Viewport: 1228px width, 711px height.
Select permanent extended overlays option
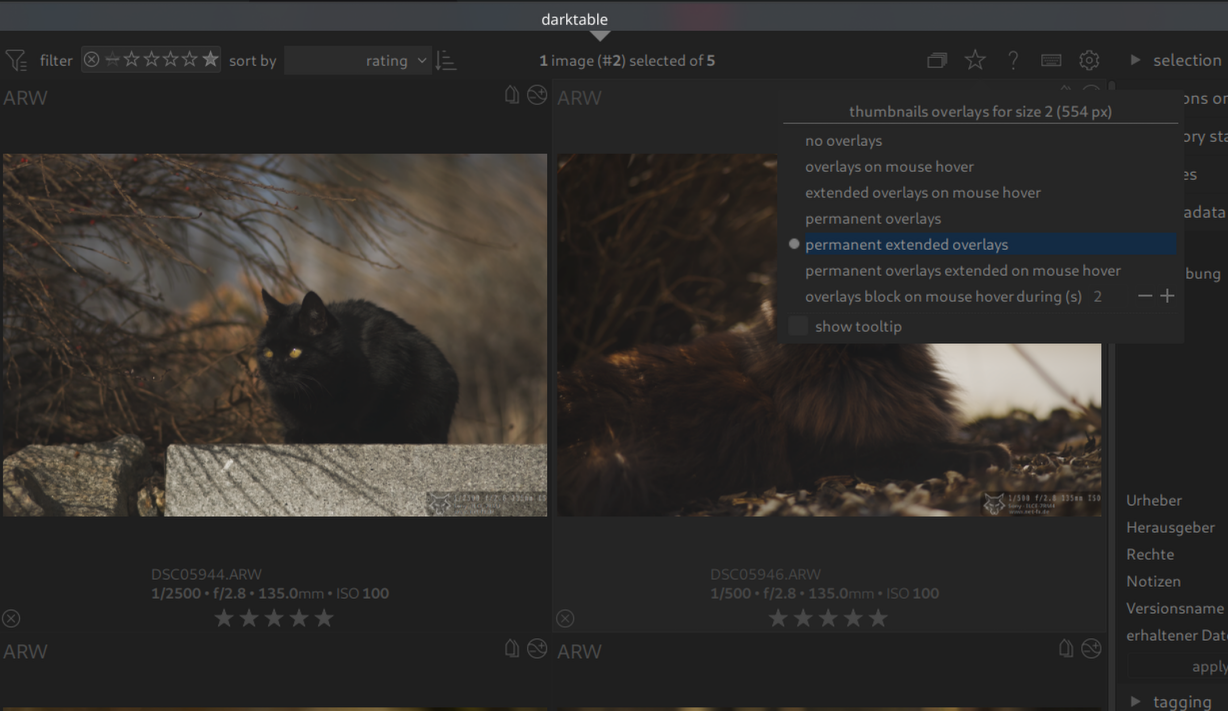pyautogui.click(x=906, y=245)
